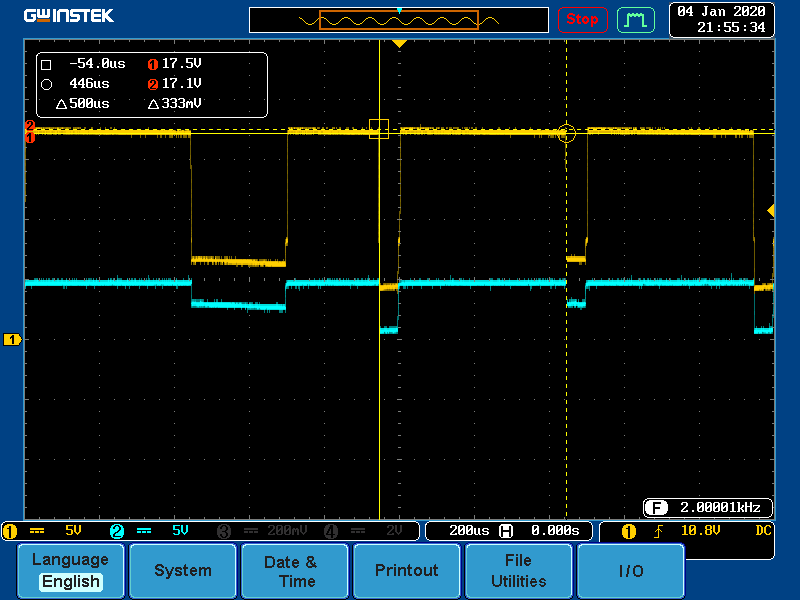Click the red 1 marker in cursor readout
The height and width of the screenshot is (600, 800).
pos(153,64)
